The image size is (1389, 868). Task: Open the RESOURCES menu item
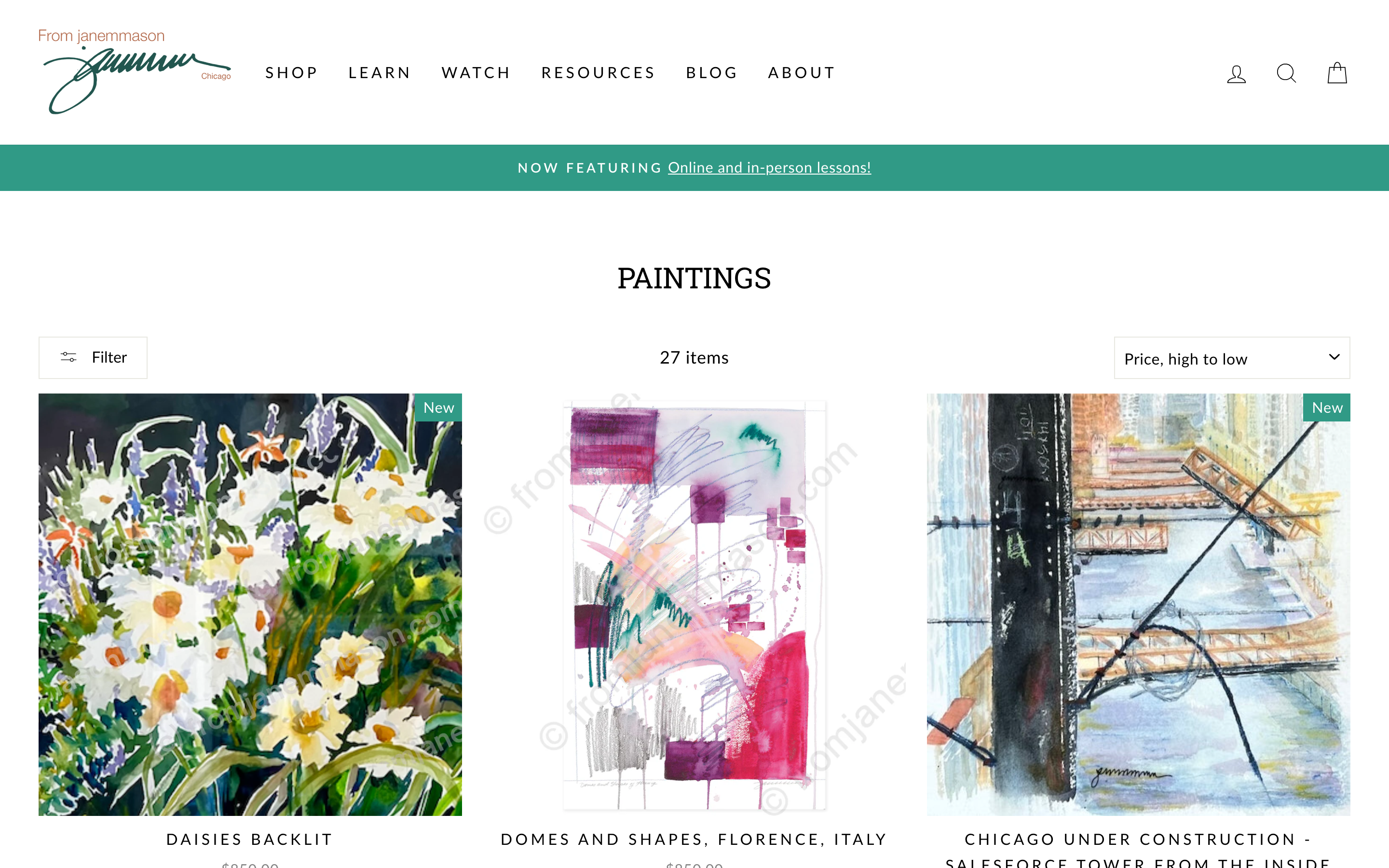tap(598, 73)
